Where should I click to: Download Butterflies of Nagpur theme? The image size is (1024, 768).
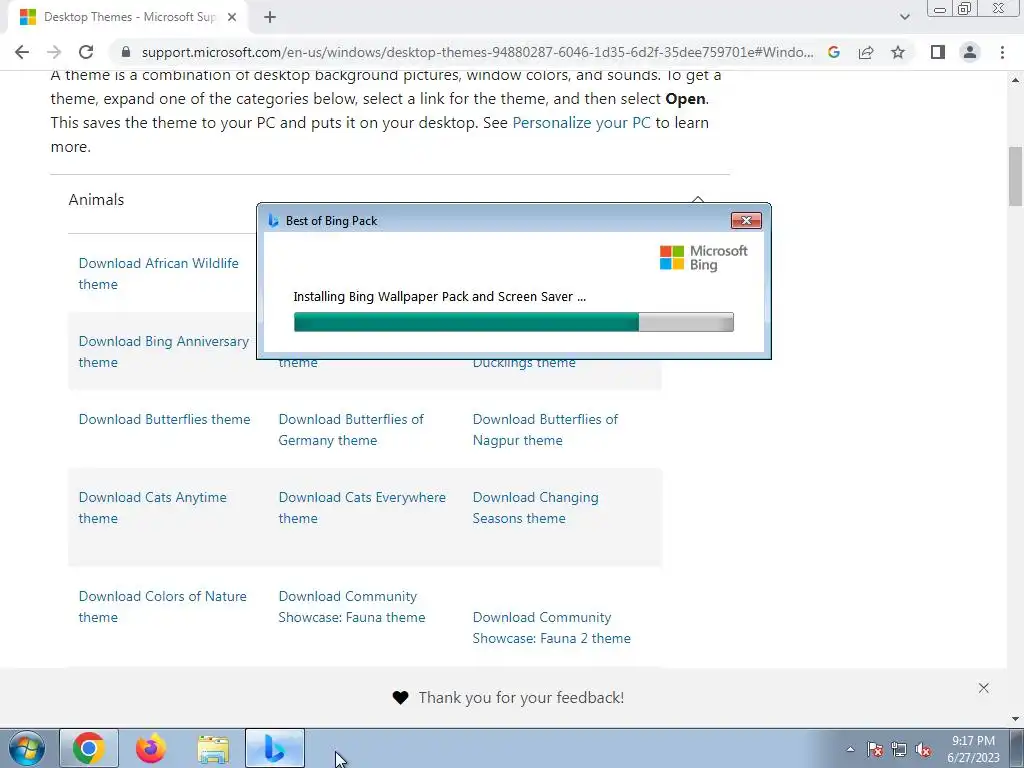click(545, 430)
